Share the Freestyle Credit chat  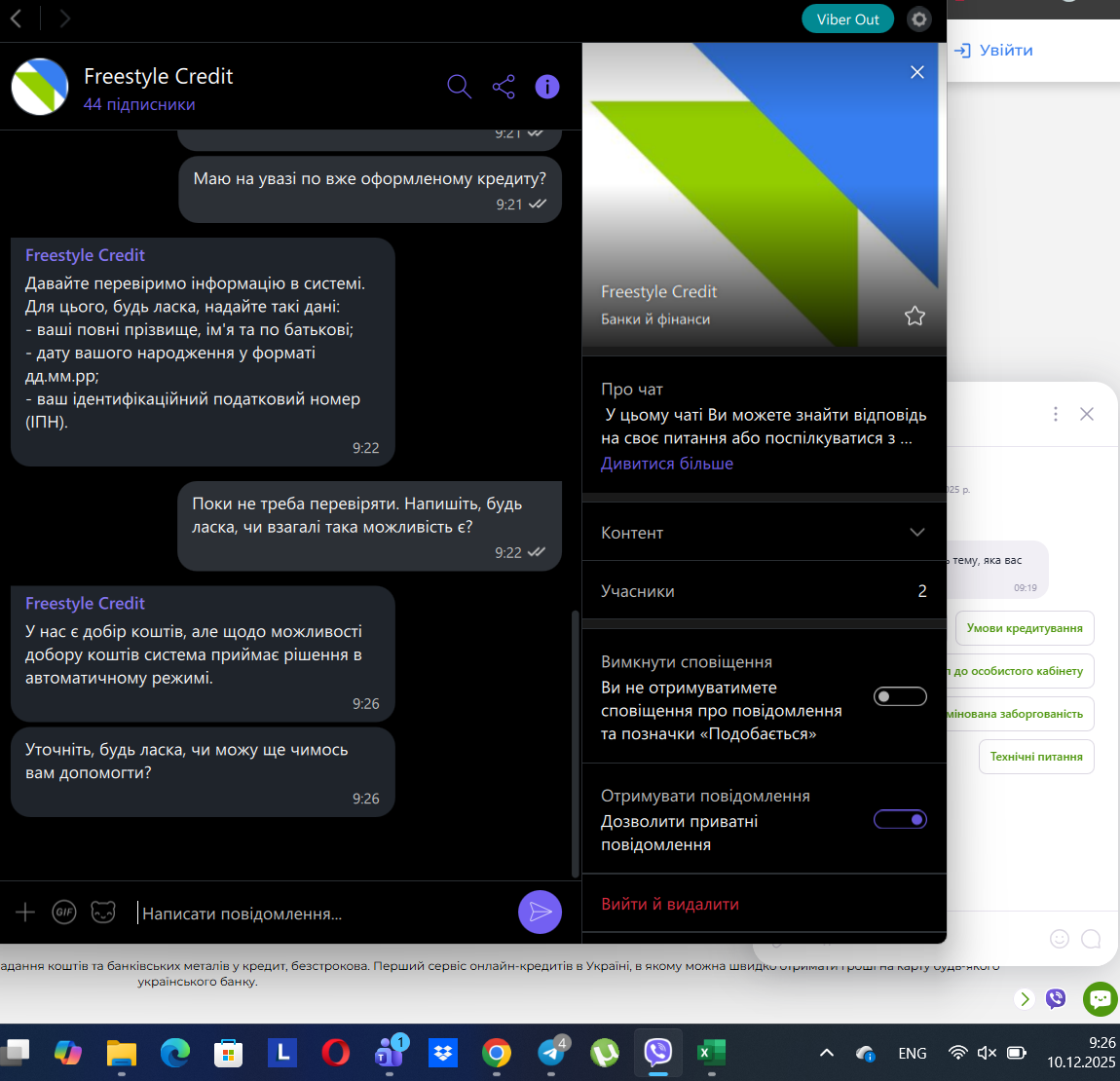(504, 87)
